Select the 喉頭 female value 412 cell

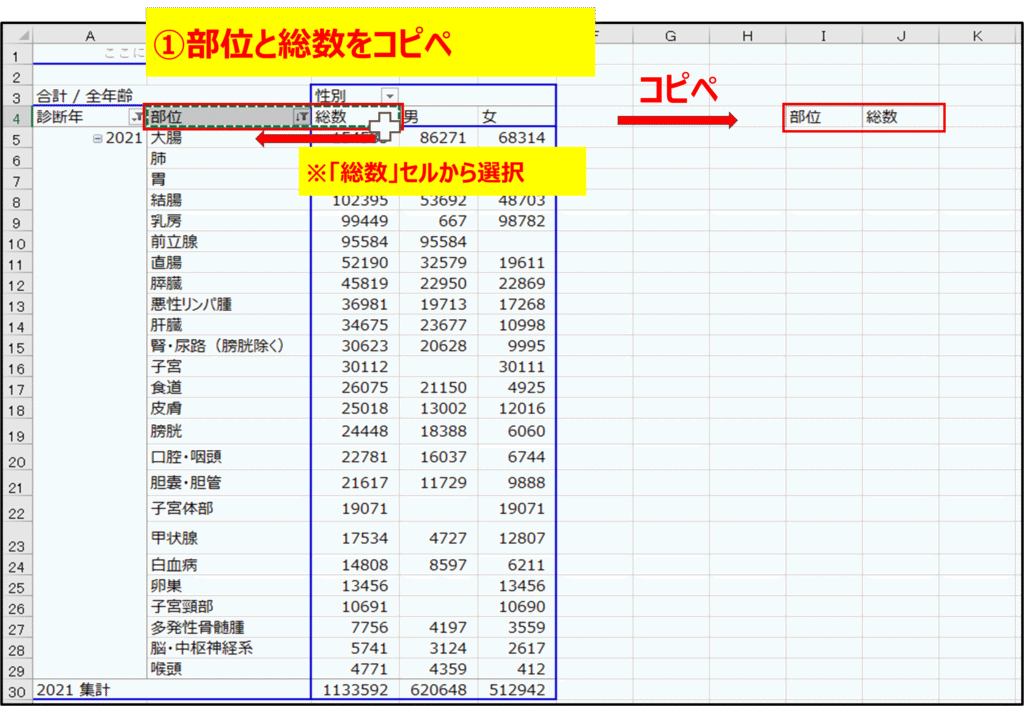click(516, 669)
